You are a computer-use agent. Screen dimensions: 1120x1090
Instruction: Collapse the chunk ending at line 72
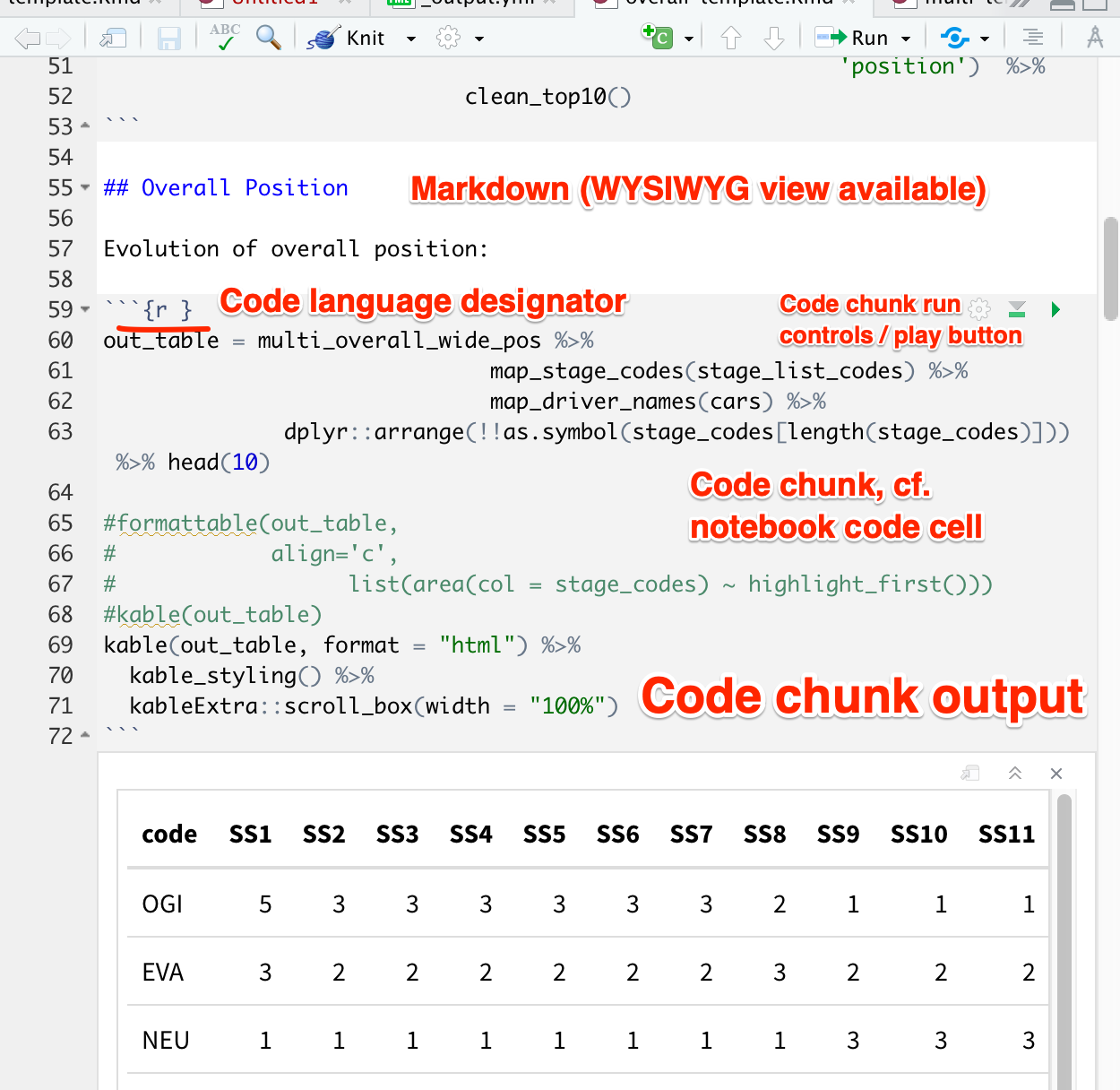[x=85, y=736]
